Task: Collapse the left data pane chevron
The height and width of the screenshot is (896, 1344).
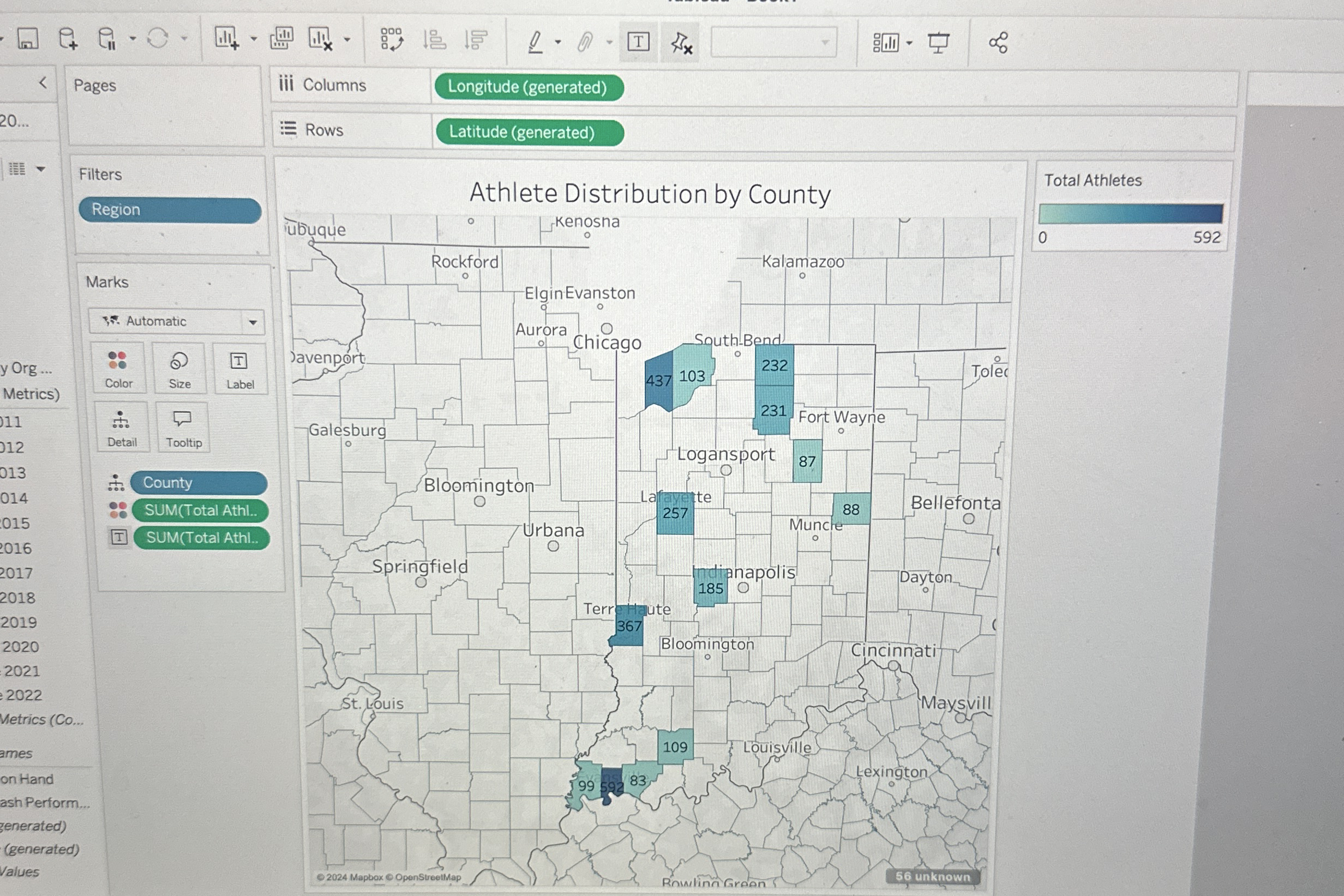Action: pyautogui.click(x=43, y=83)
